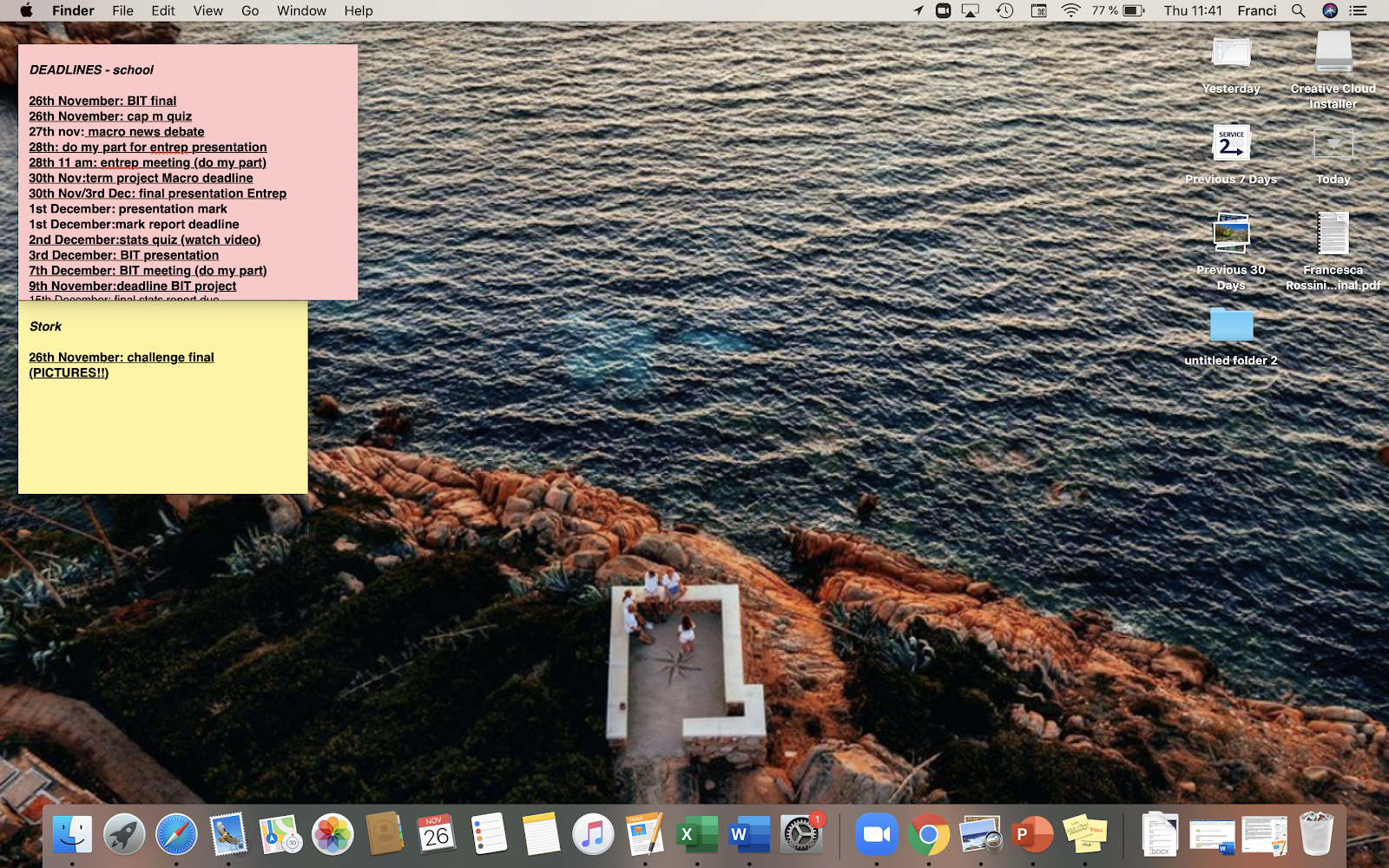Open Maps from the Dock
1389x868 pixels.
[x=280, y=835]
